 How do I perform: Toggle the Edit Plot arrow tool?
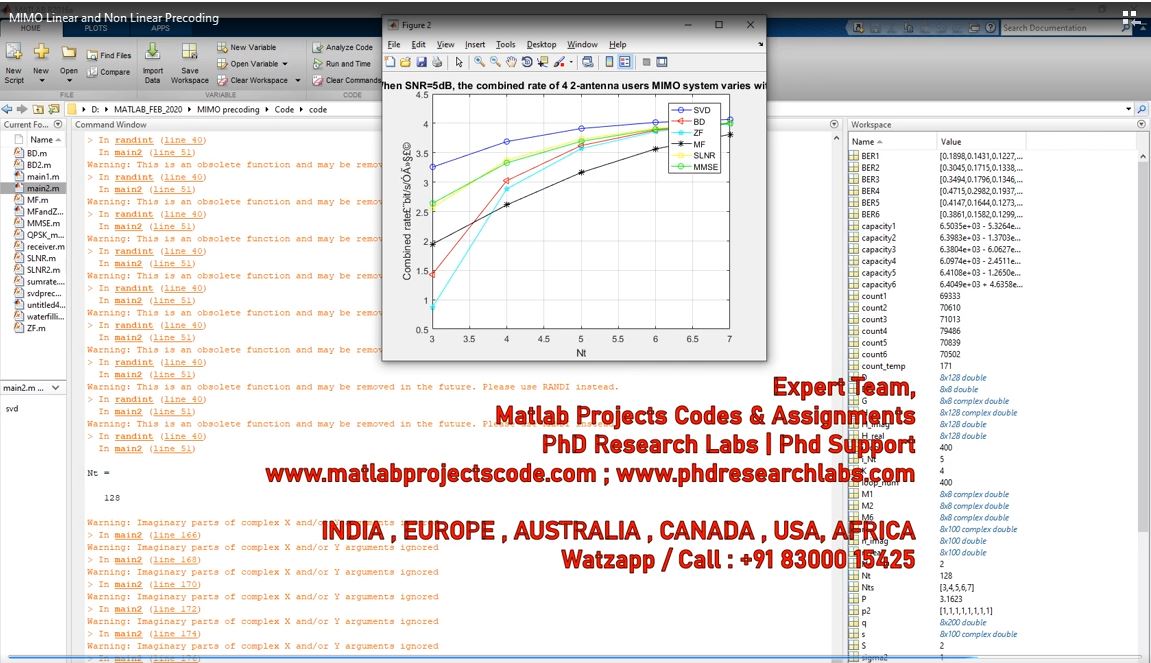click(459, 62)
